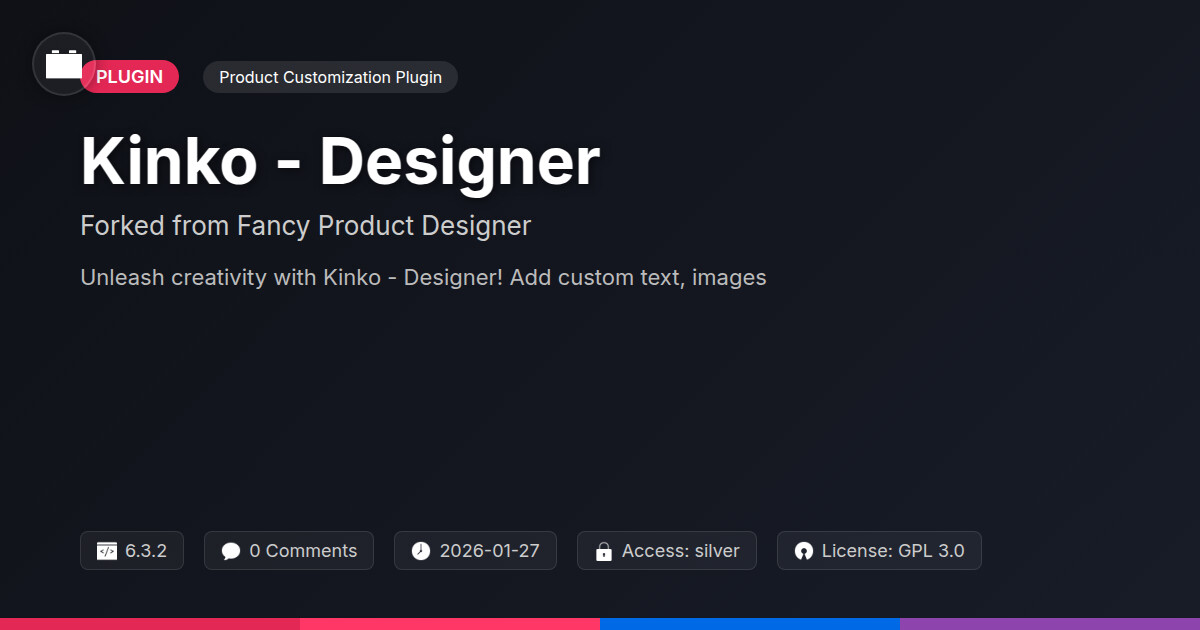This screenshot has height=630, width=1200.
Task: Click the 2026-01-27 date label
Action: tap(489, 551)
